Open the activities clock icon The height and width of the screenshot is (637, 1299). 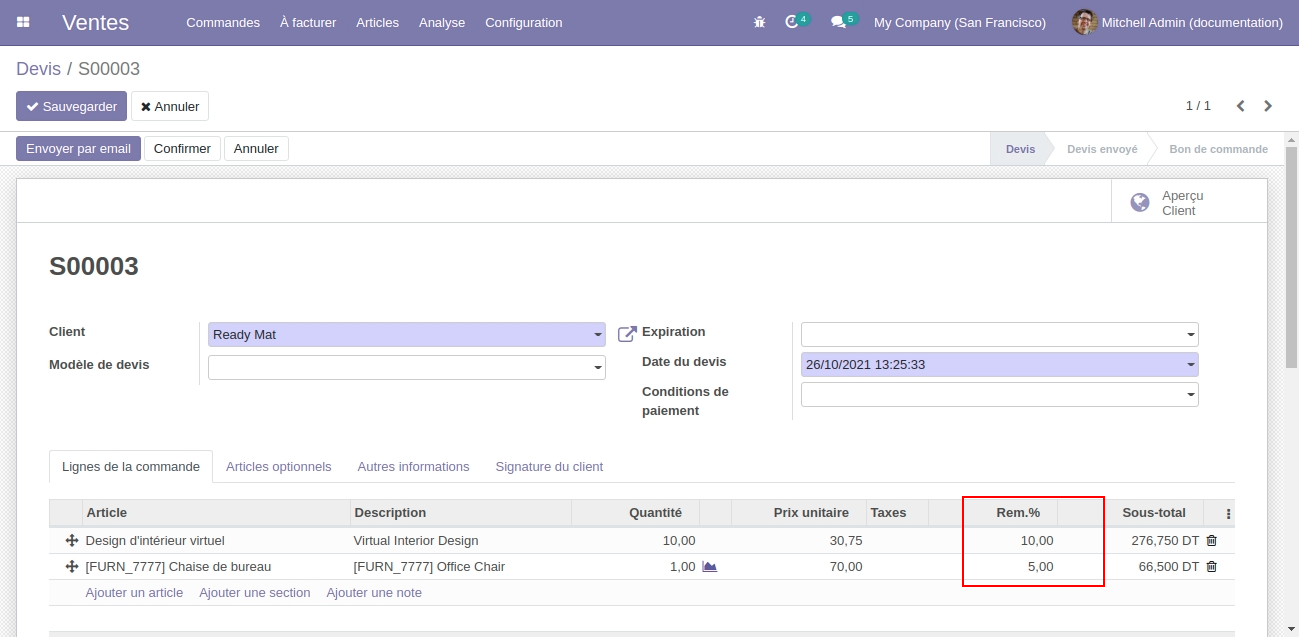point(792,22)
